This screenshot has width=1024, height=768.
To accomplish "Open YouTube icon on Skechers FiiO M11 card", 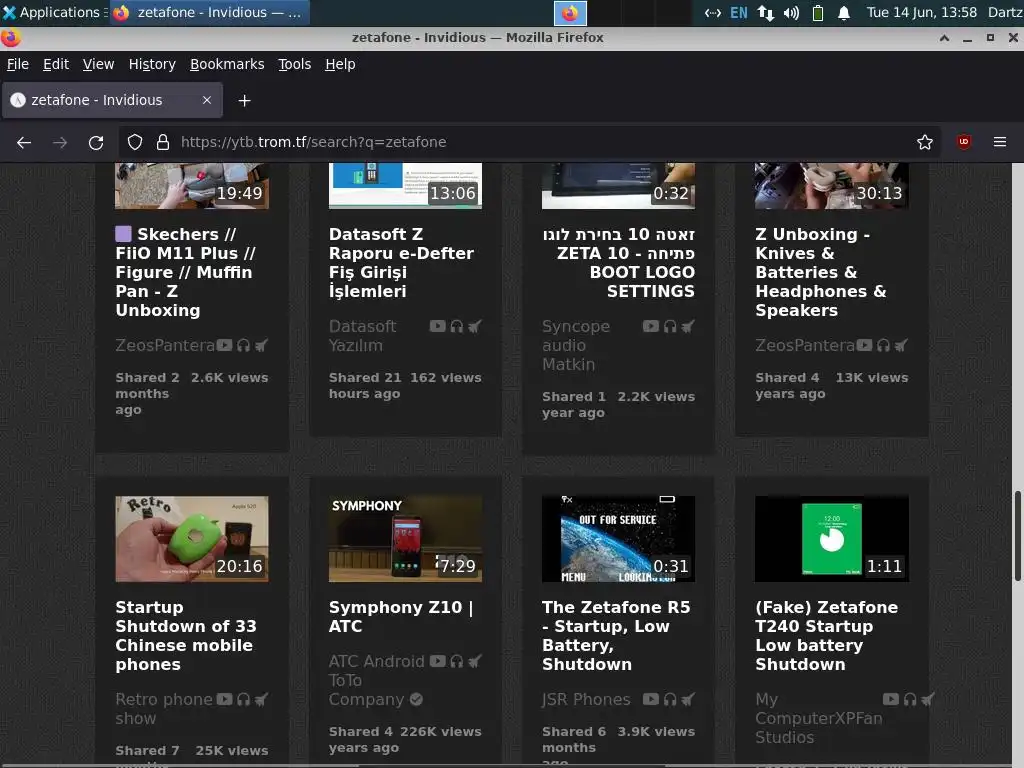I will 224,345.
